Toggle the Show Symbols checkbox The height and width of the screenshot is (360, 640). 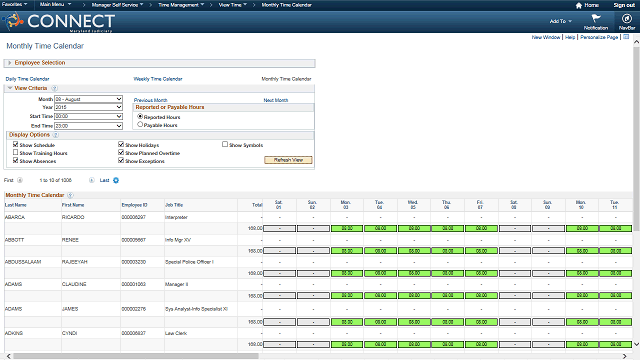click(225, 144)
